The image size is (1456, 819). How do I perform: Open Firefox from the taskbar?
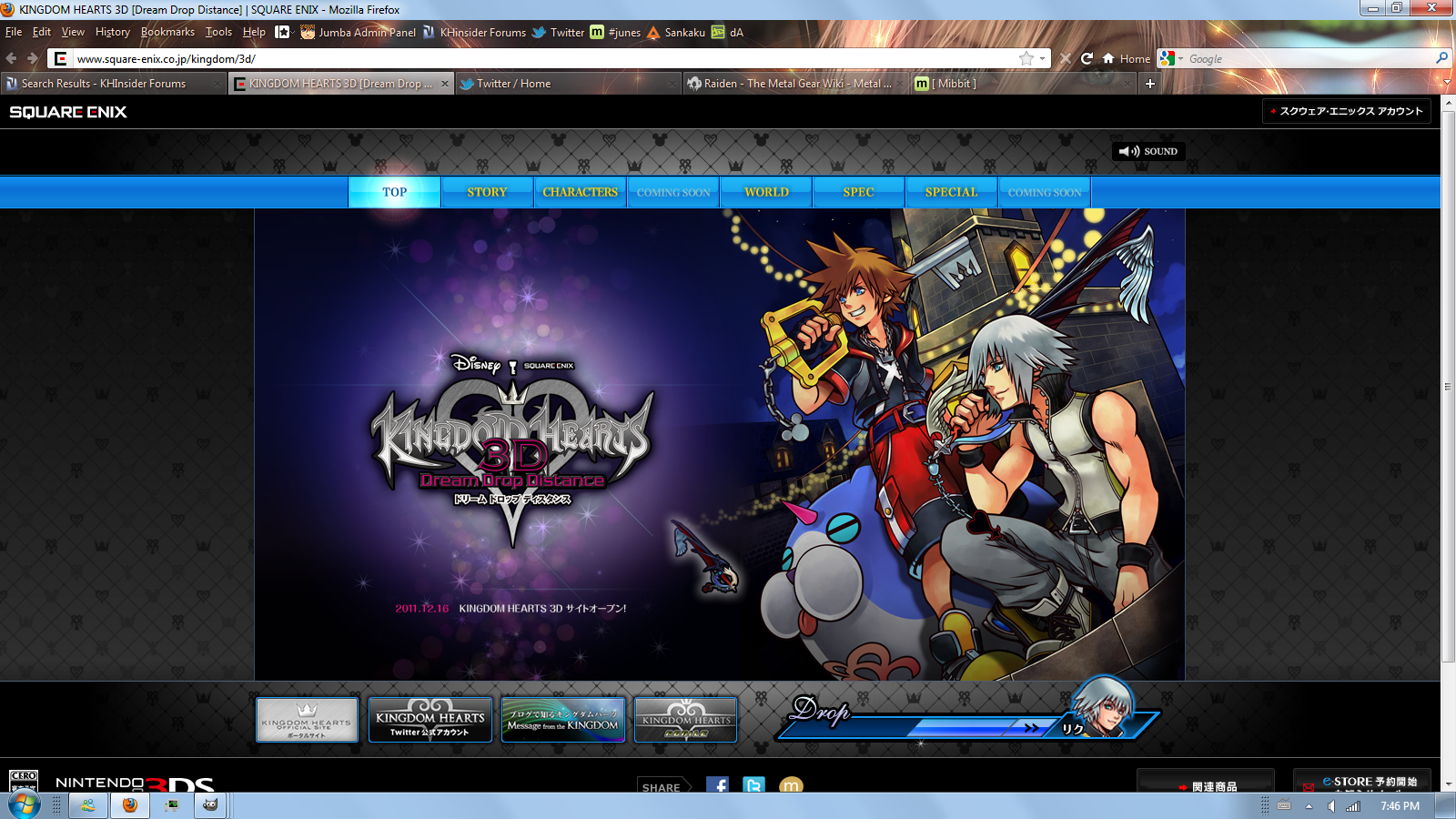pos(130,805)
